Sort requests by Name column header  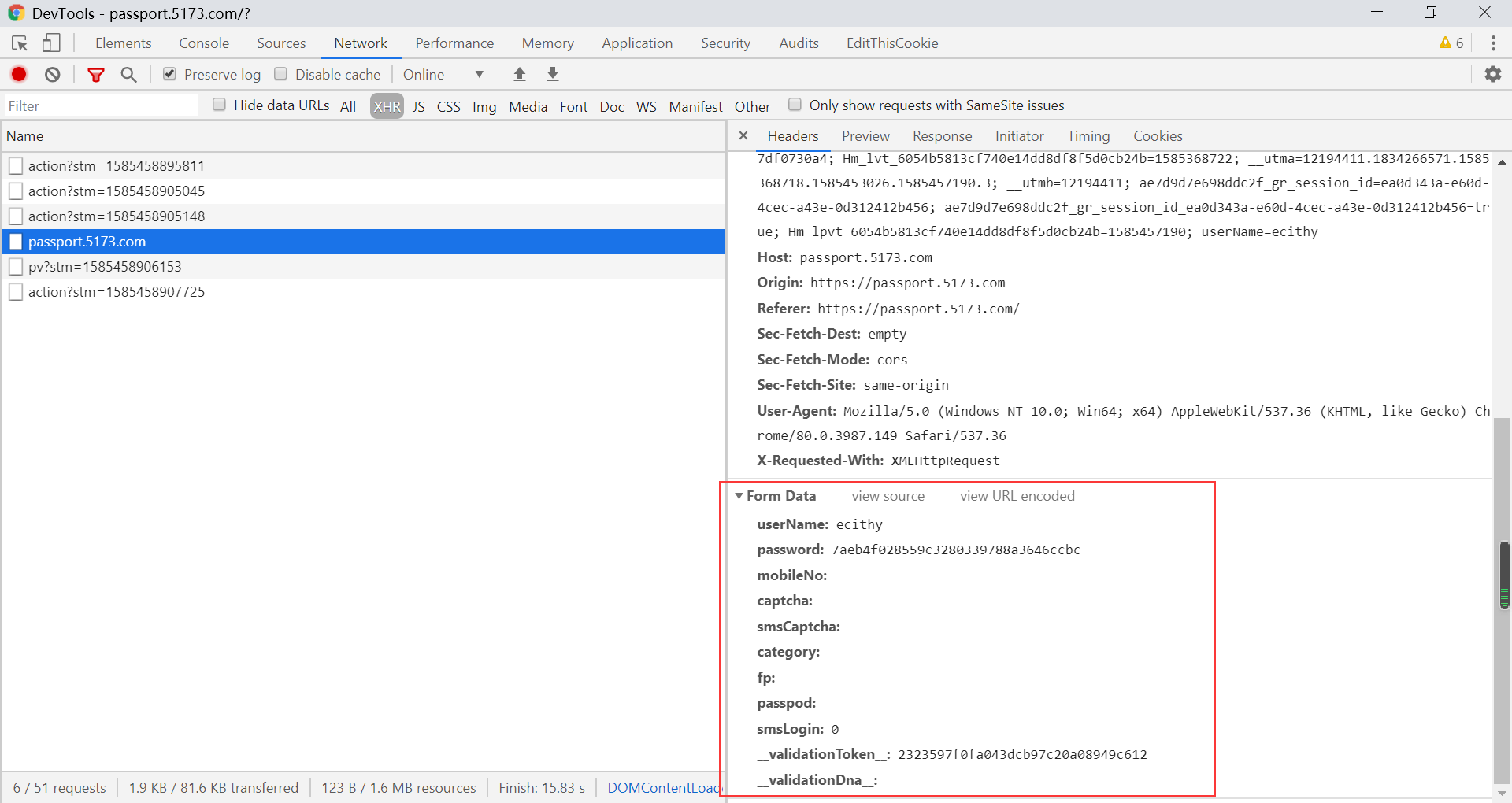(x=363, y=136)
